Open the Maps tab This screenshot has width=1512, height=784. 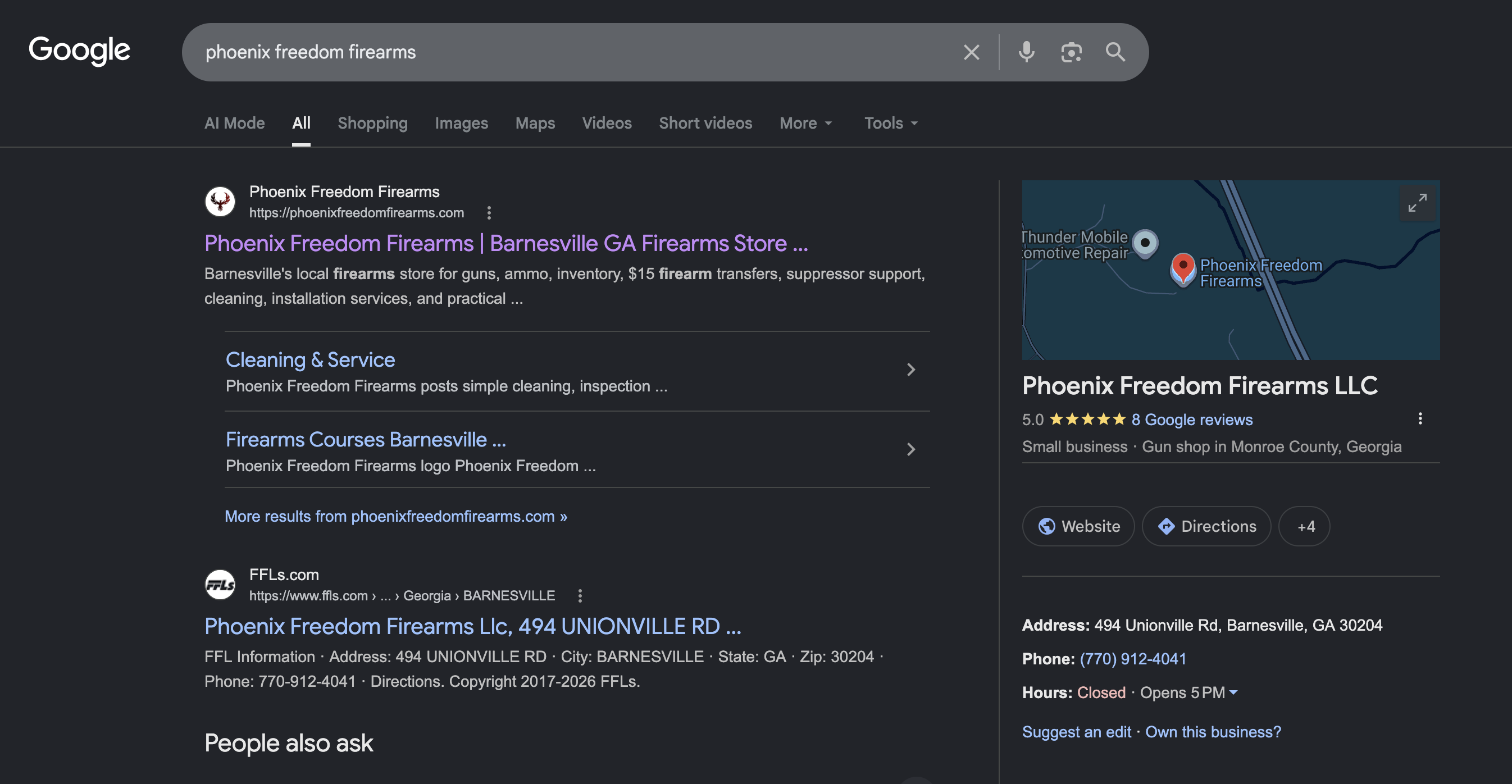click(x=535, y=122)
